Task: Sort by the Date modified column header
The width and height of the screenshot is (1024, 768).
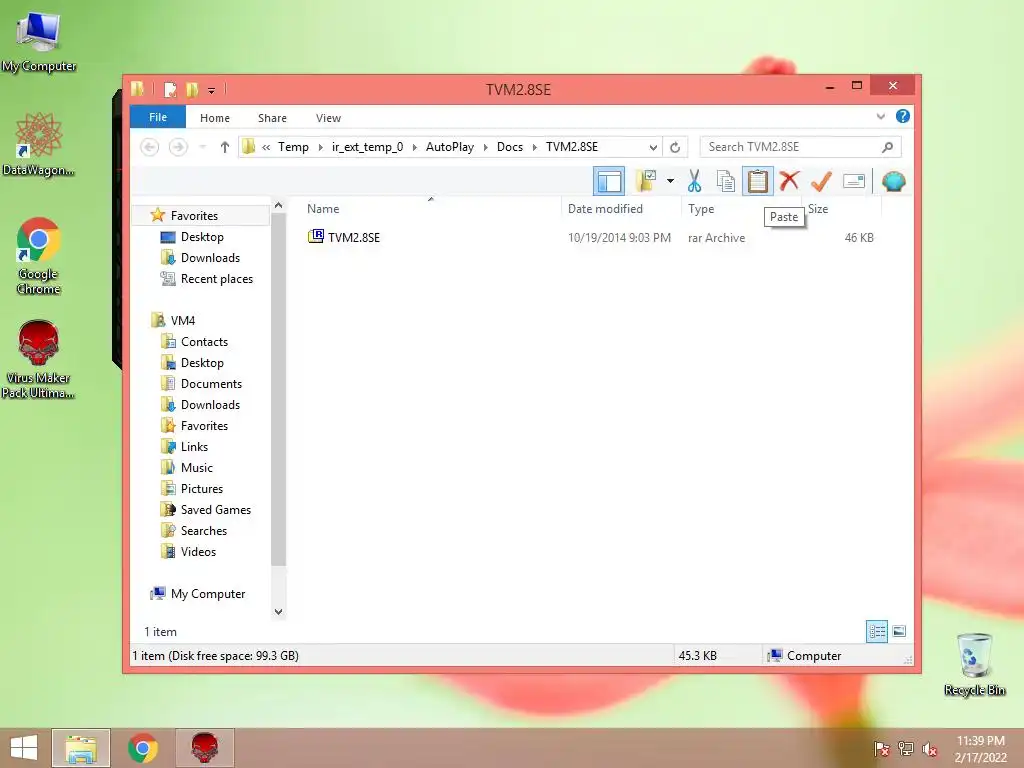Action: click(605, 209)
